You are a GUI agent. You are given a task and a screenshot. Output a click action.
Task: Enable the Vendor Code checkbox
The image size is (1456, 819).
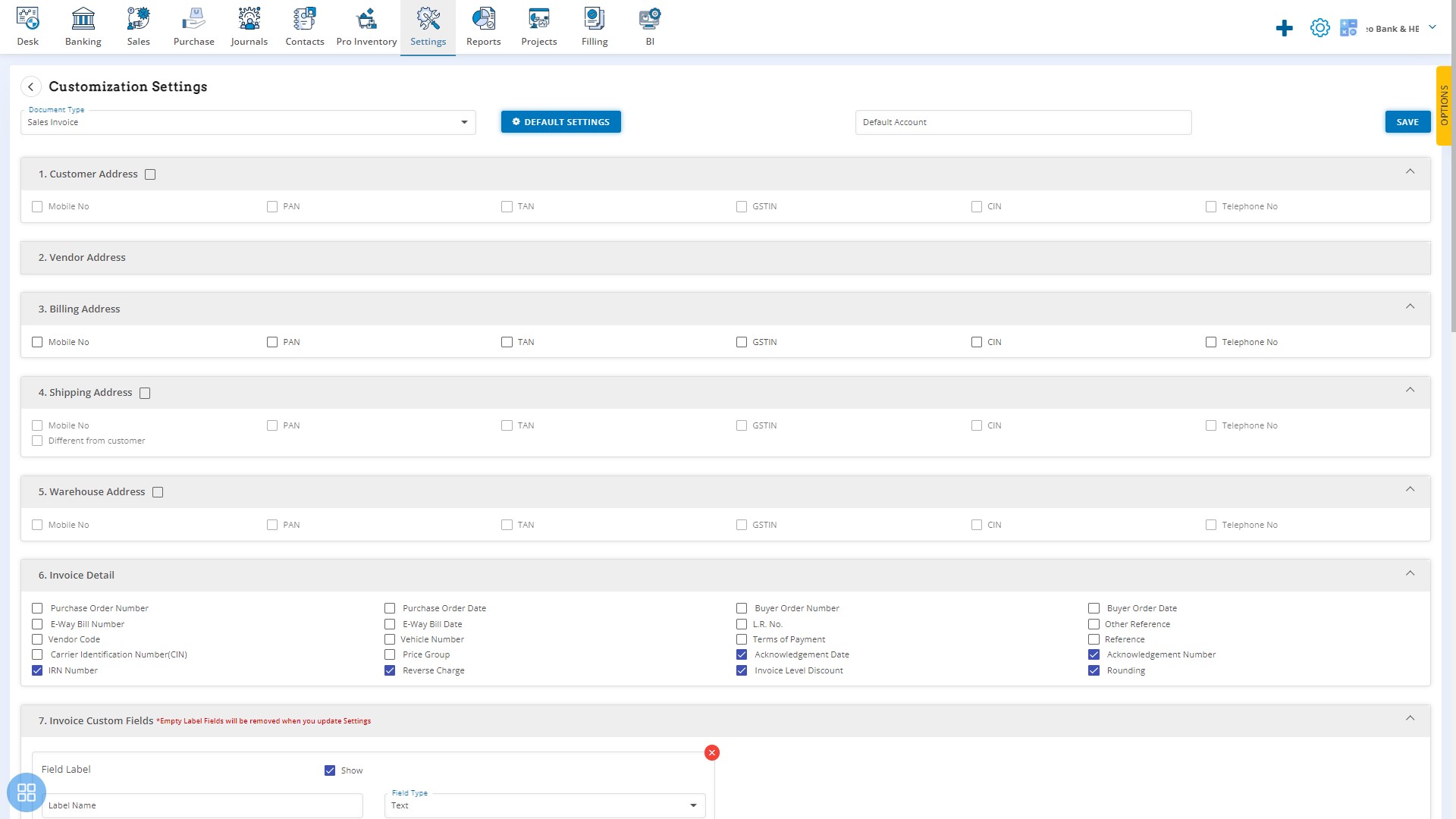(38, 639)
